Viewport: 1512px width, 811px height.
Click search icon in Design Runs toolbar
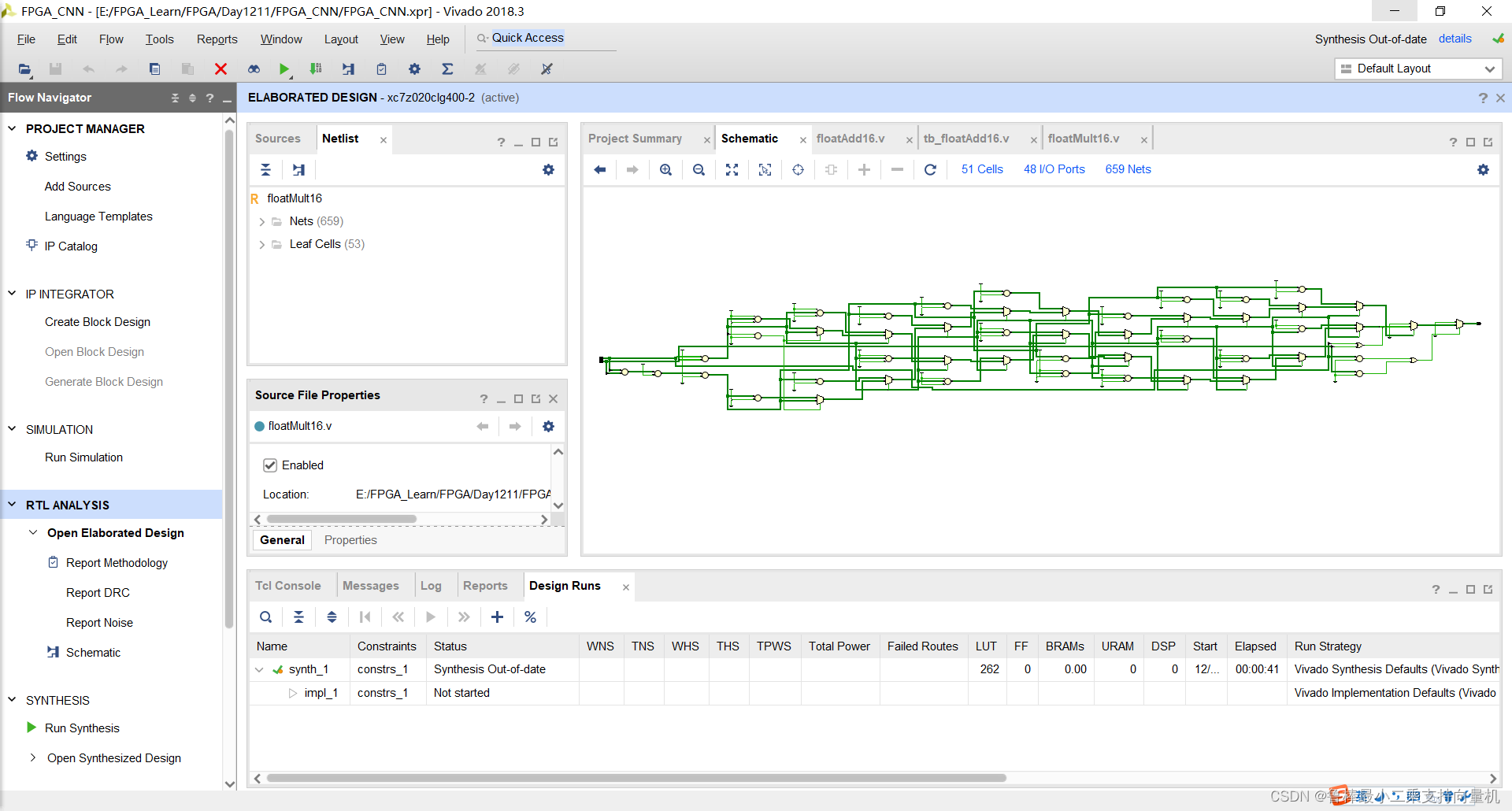(x=265, y=617)
